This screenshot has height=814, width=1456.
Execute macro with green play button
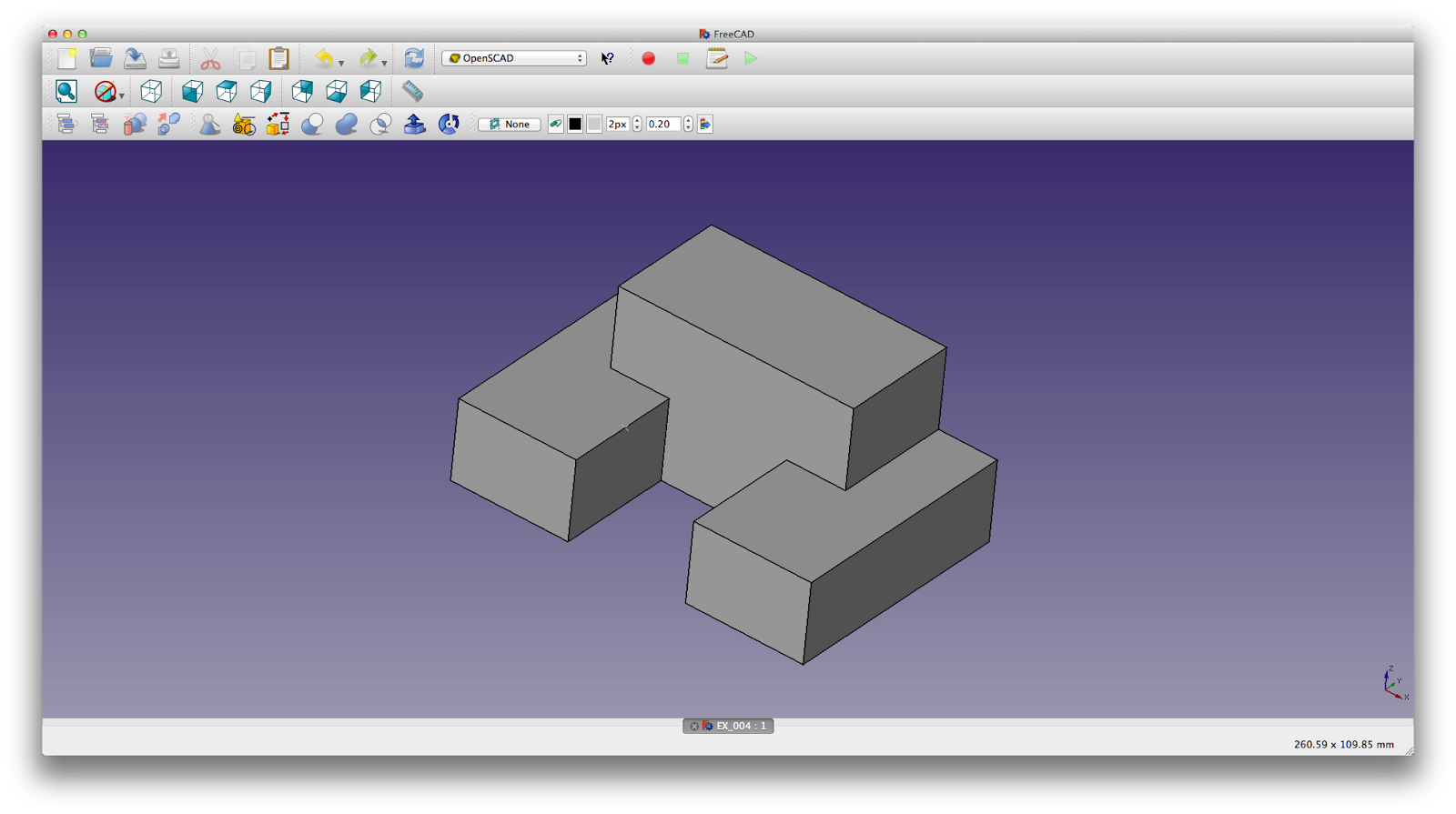[x=751, y=59]
